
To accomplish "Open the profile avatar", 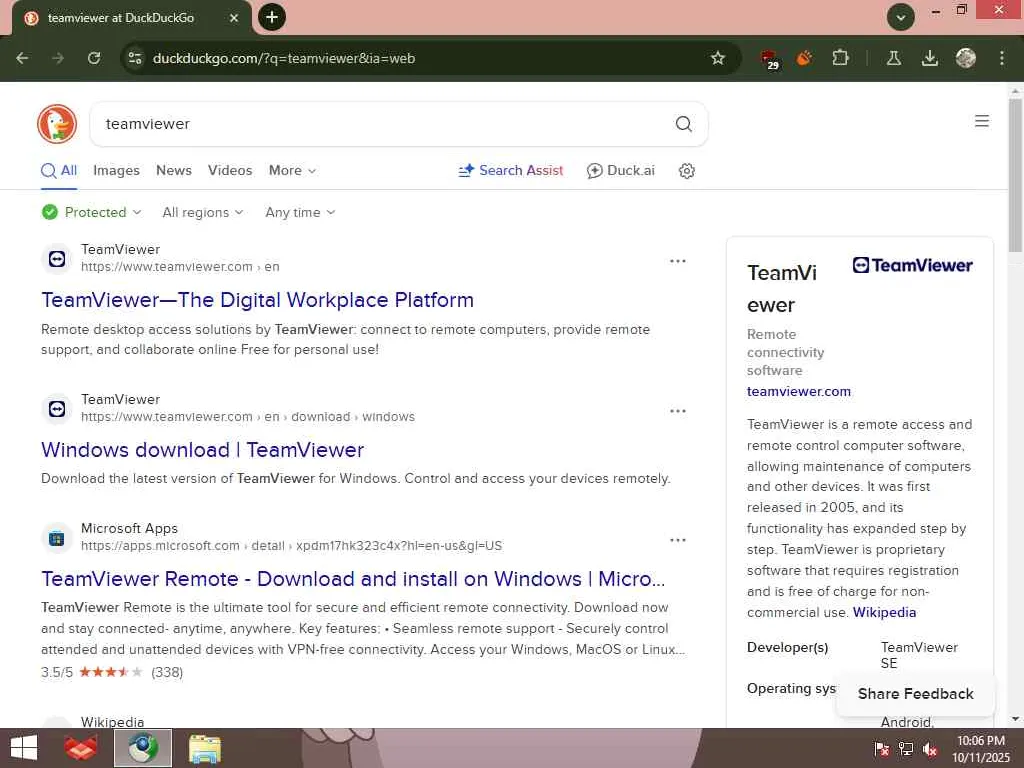I will click(x=965, y=58).
